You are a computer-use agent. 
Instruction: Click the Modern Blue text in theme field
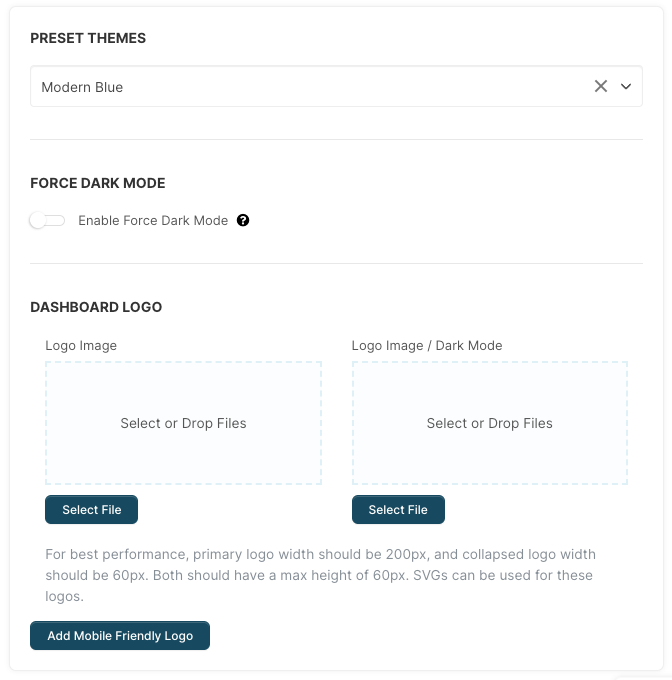[x=82, y=87]
